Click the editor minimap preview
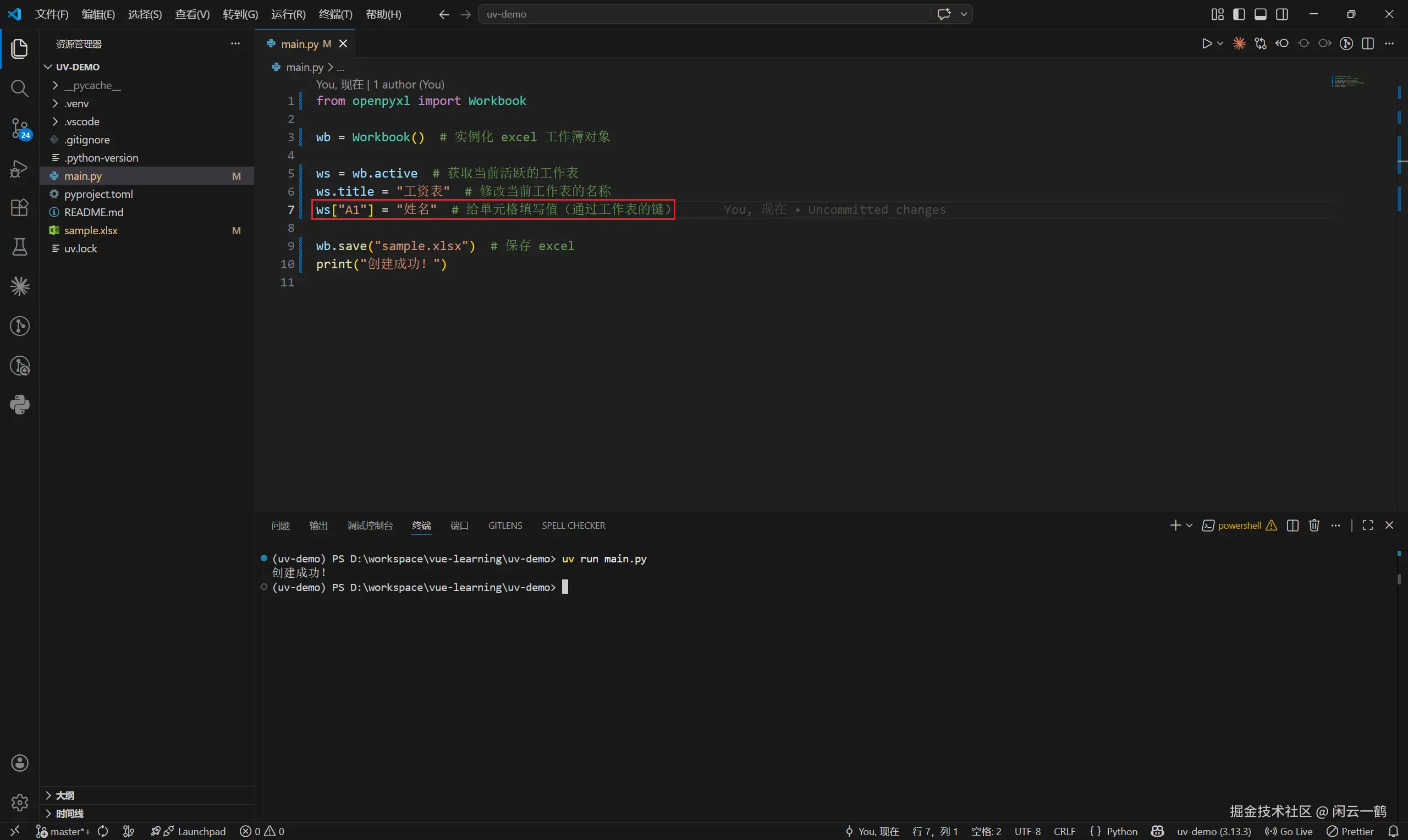 pos(1349,82)
